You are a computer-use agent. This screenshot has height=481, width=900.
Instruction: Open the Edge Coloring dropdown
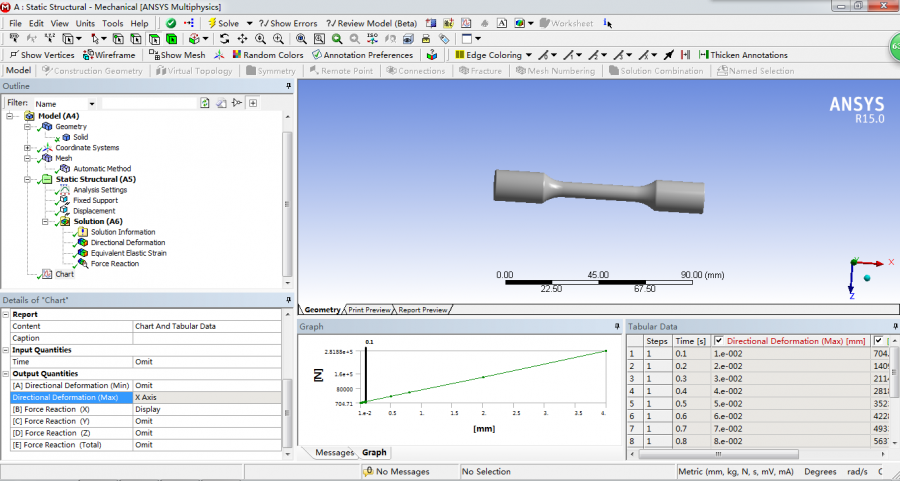[527, 55]
